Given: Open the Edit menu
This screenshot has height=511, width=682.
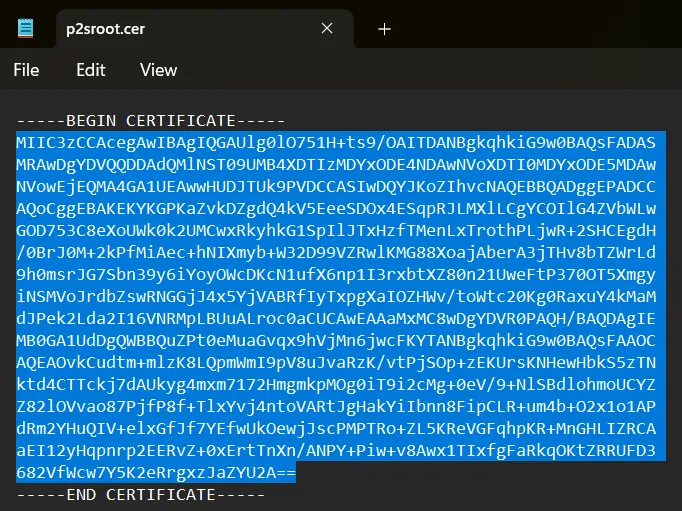Looking at the screenshot, I should click(91, 70).
